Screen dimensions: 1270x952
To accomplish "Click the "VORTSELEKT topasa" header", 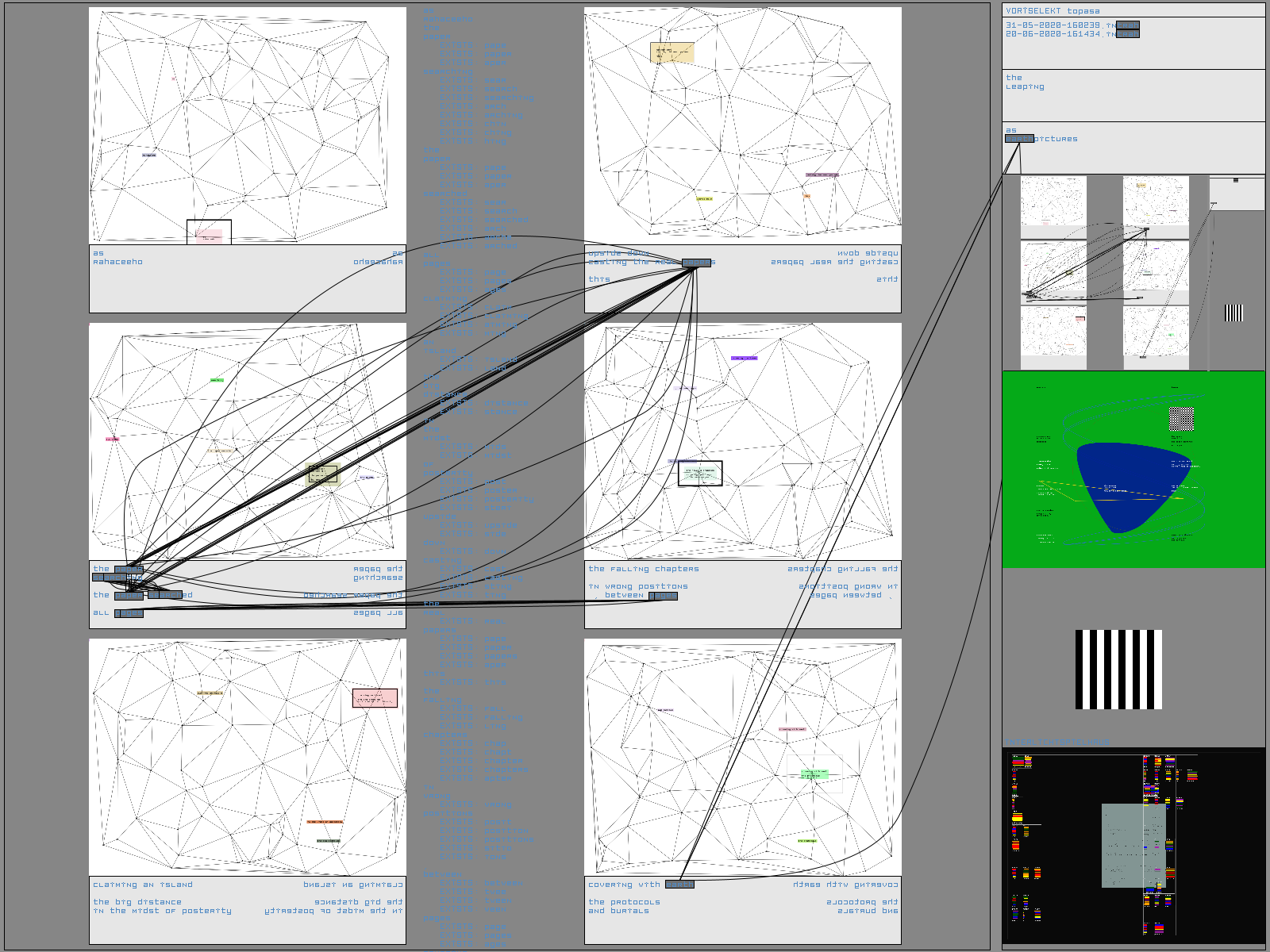I will [1053, 11].
